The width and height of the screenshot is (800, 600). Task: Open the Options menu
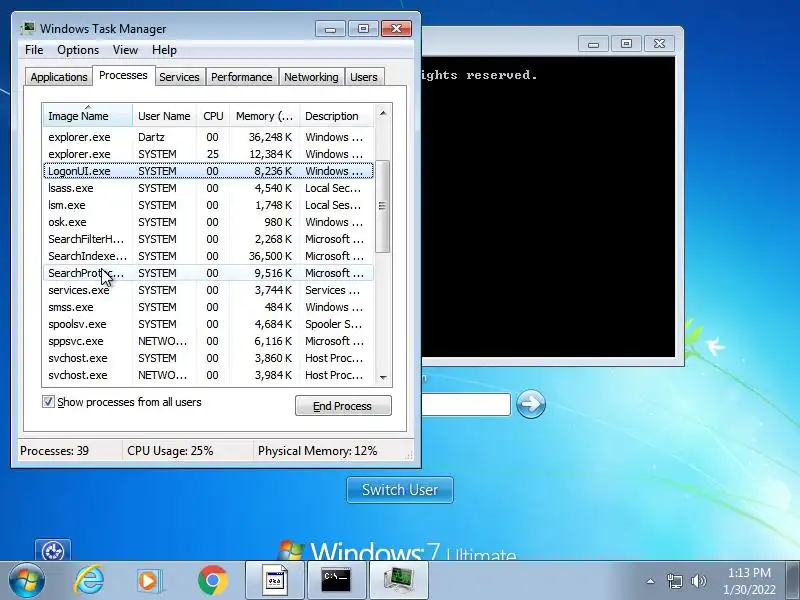78,50
